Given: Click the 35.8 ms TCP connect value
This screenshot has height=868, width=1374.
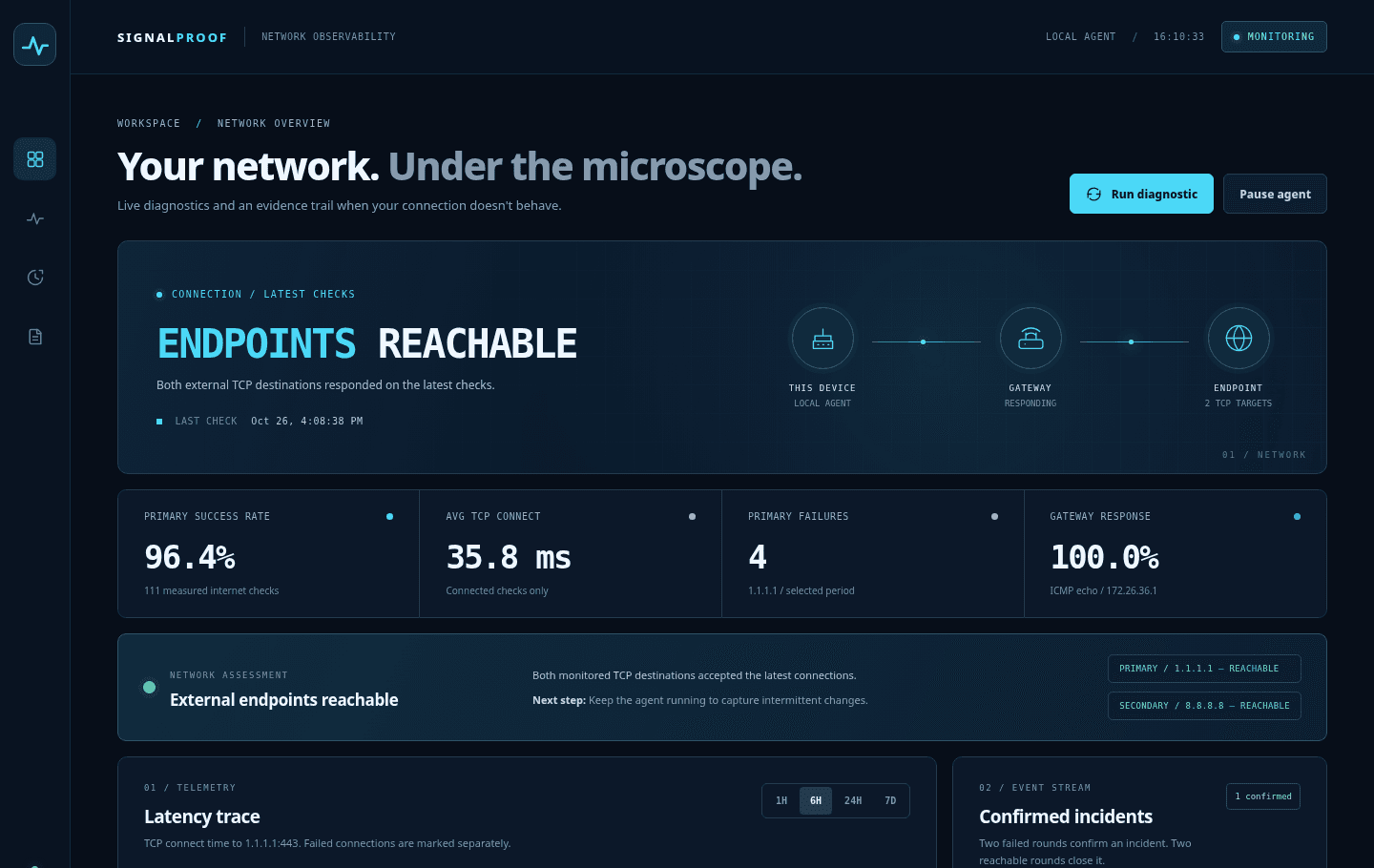Looking at the screenshot, I should point(509,557).
